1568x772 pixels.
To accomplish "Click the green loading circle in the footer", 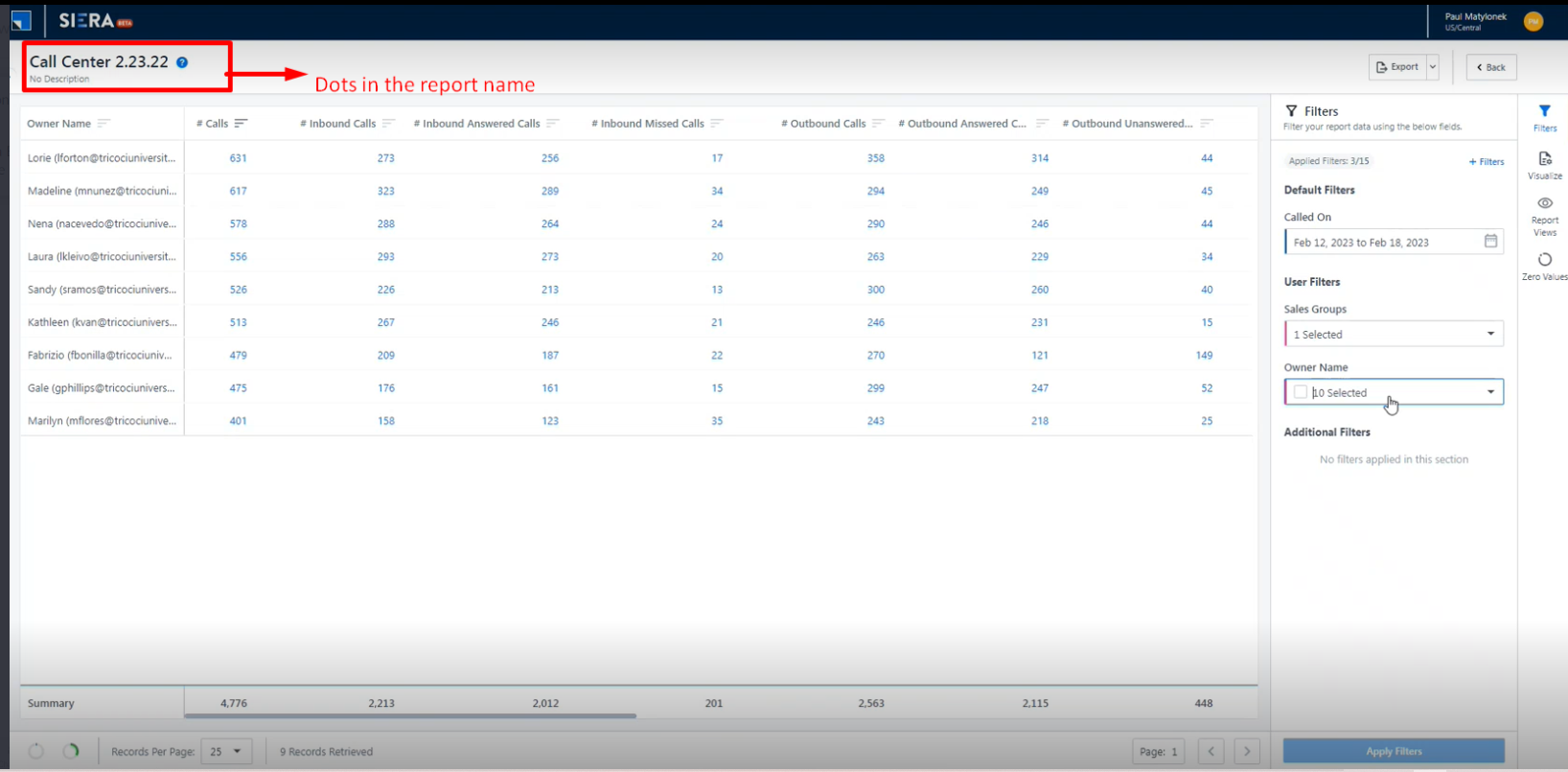I will pos(71,751).
